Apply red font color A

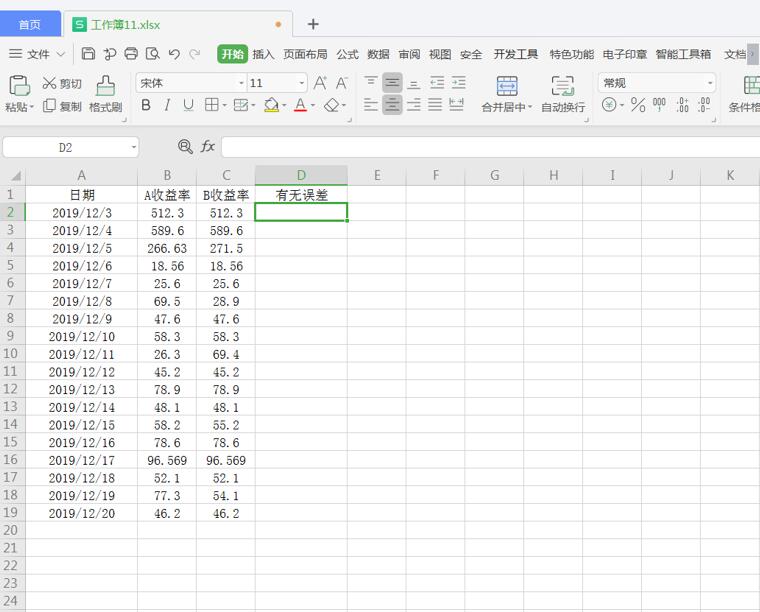point(300,105)
